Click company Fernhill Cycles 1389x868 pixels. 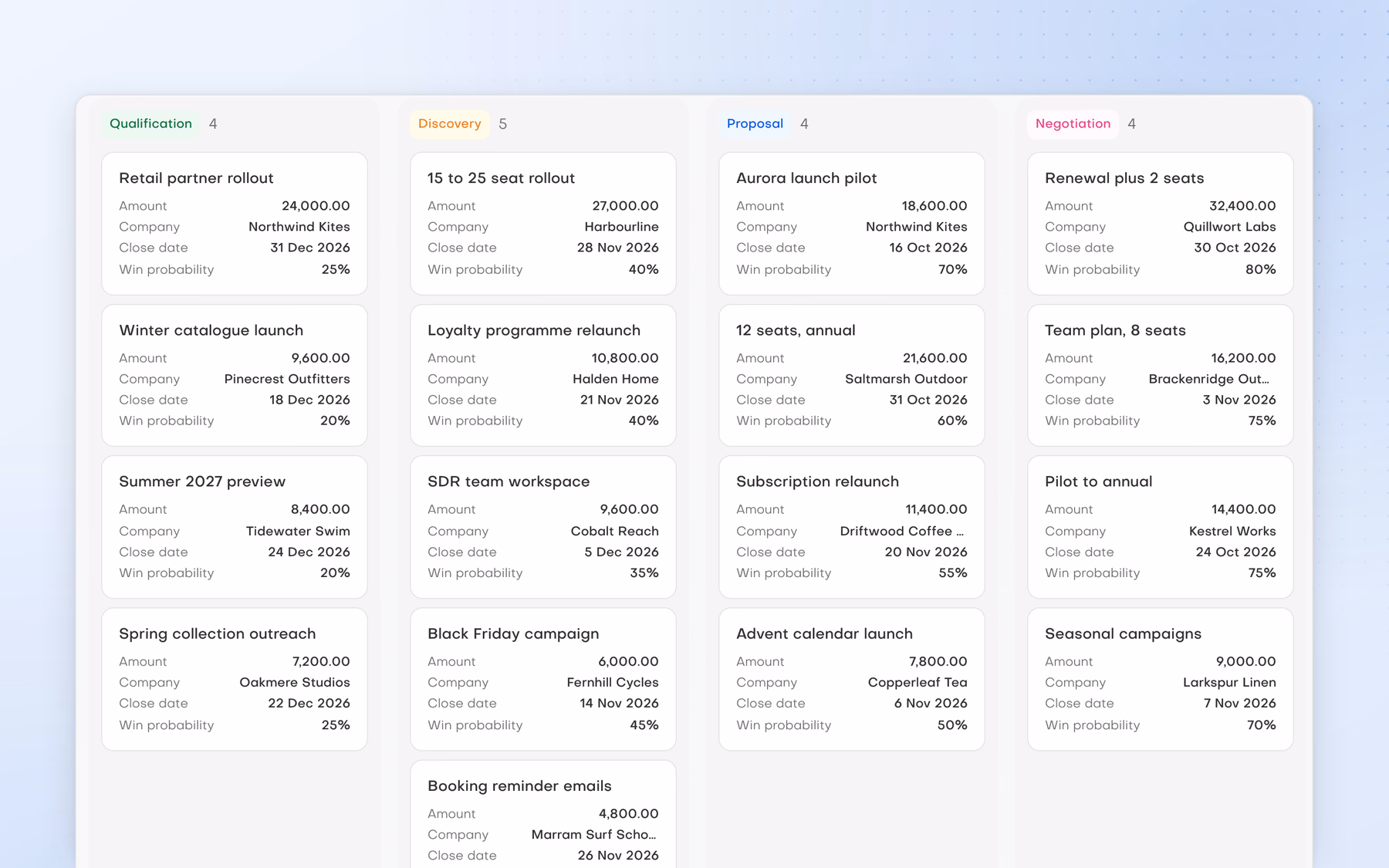tap(613, 682)
